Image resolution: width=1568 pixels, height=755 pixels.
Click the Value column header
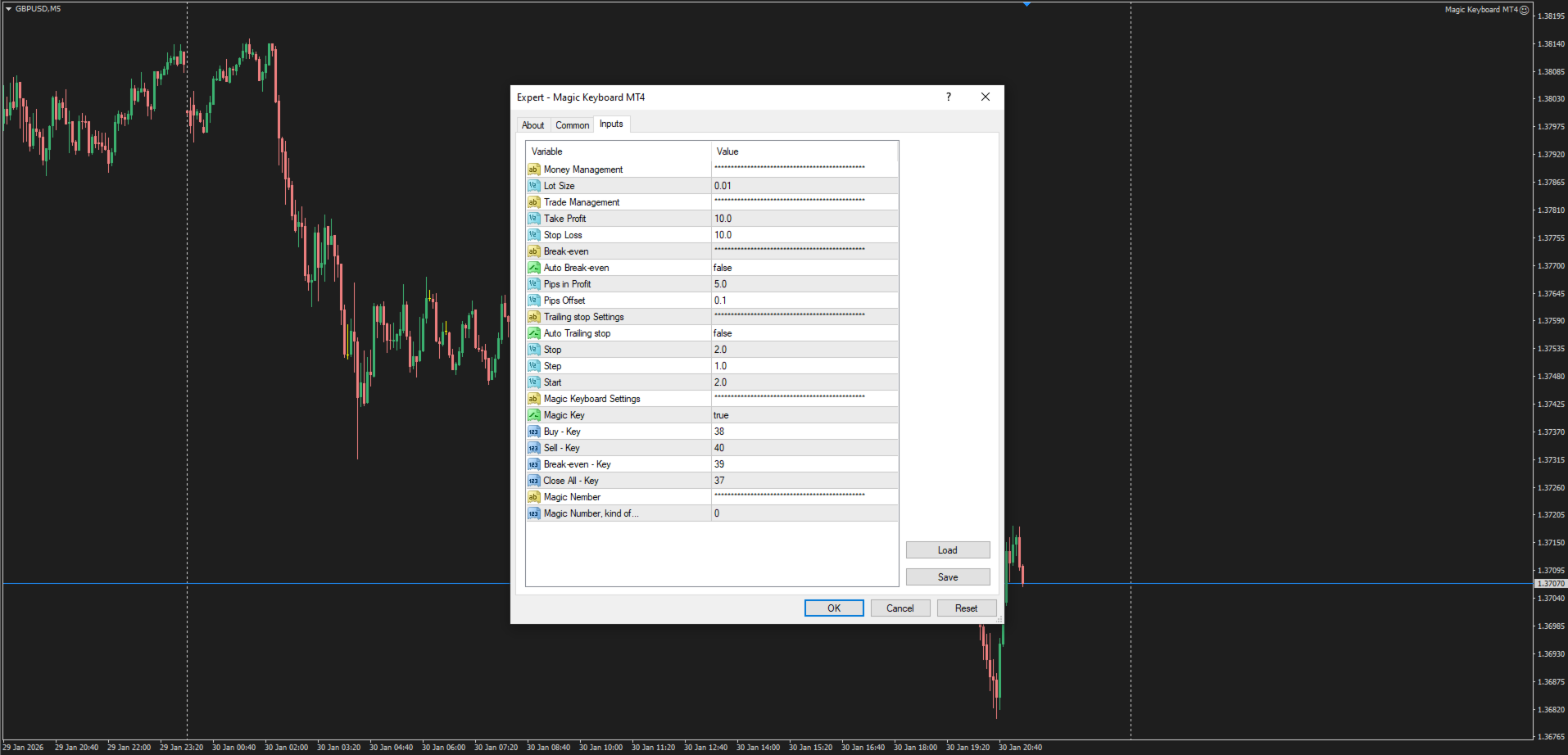pos(804,151)
